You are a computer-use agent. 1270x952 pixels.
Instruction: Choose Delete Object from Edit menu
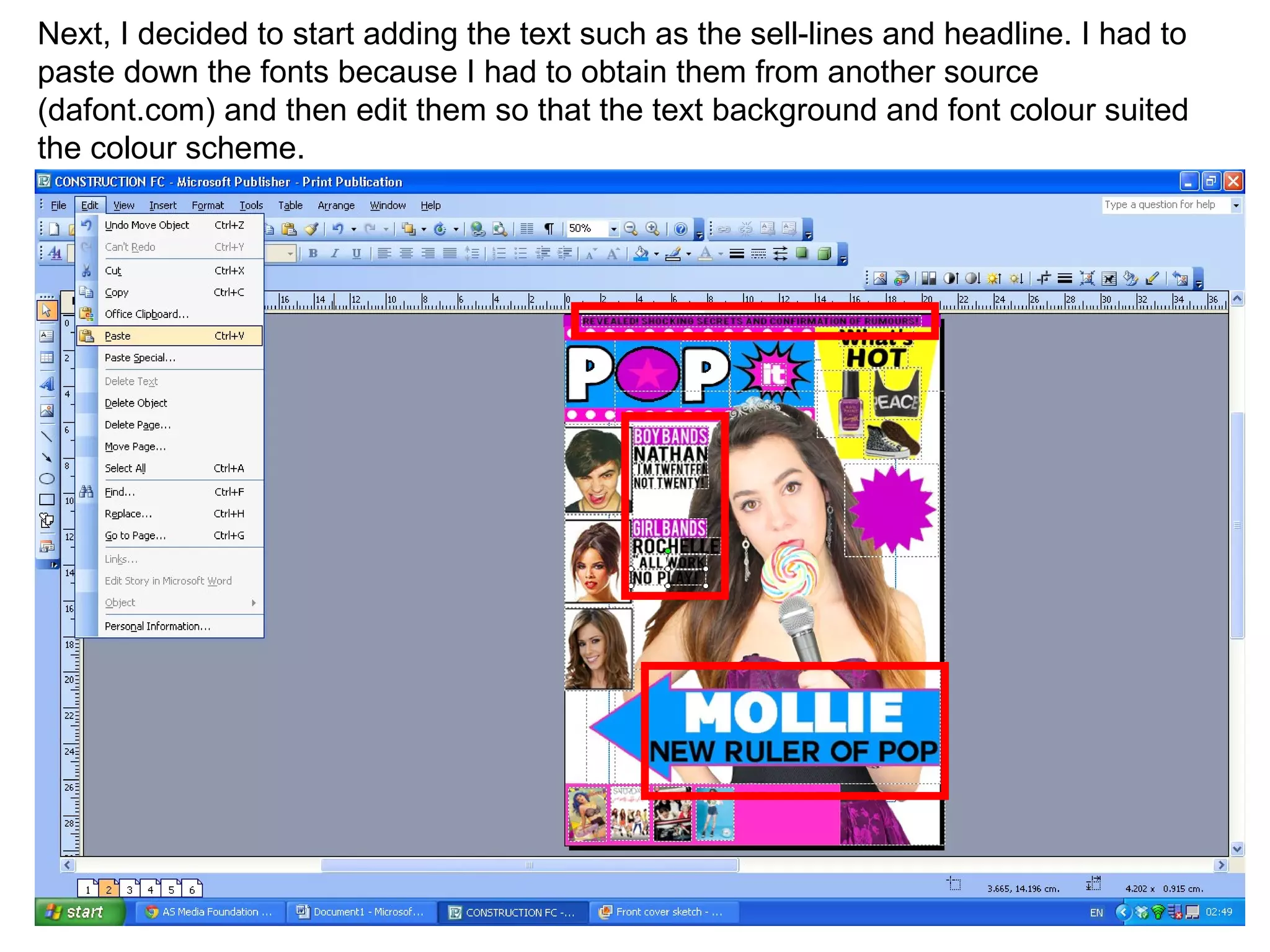pyautogui.click(x=170, y=403)
